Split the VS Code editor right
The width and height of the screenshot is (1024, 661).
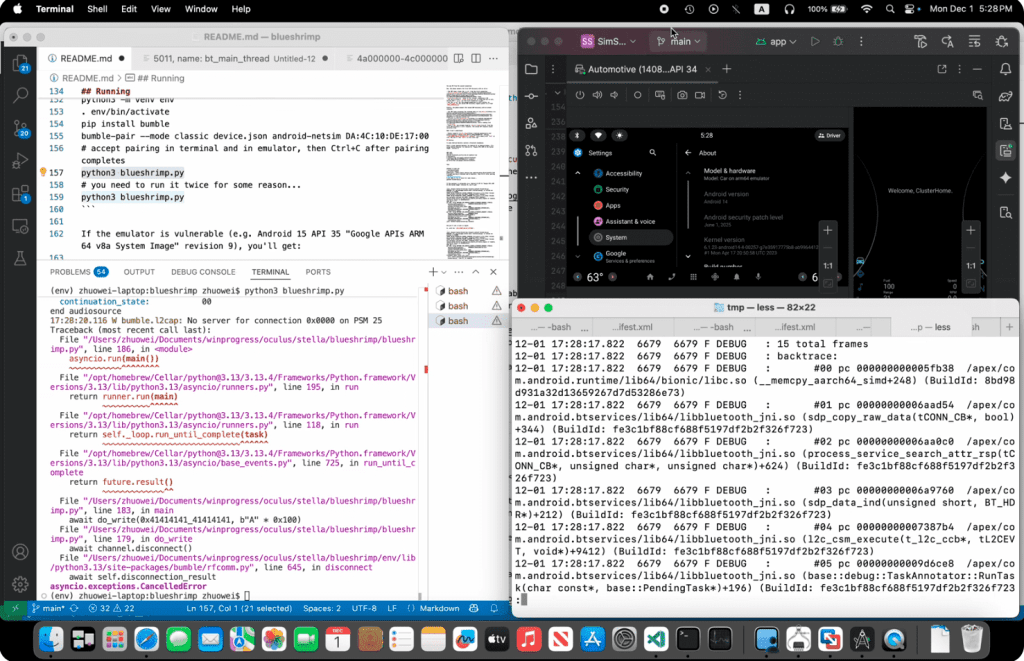[476, 58]
